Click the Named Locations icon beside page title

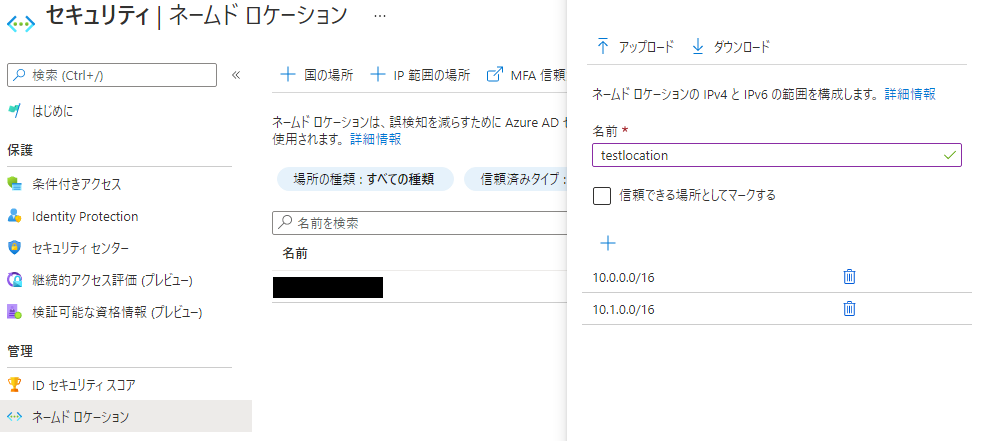21,23
